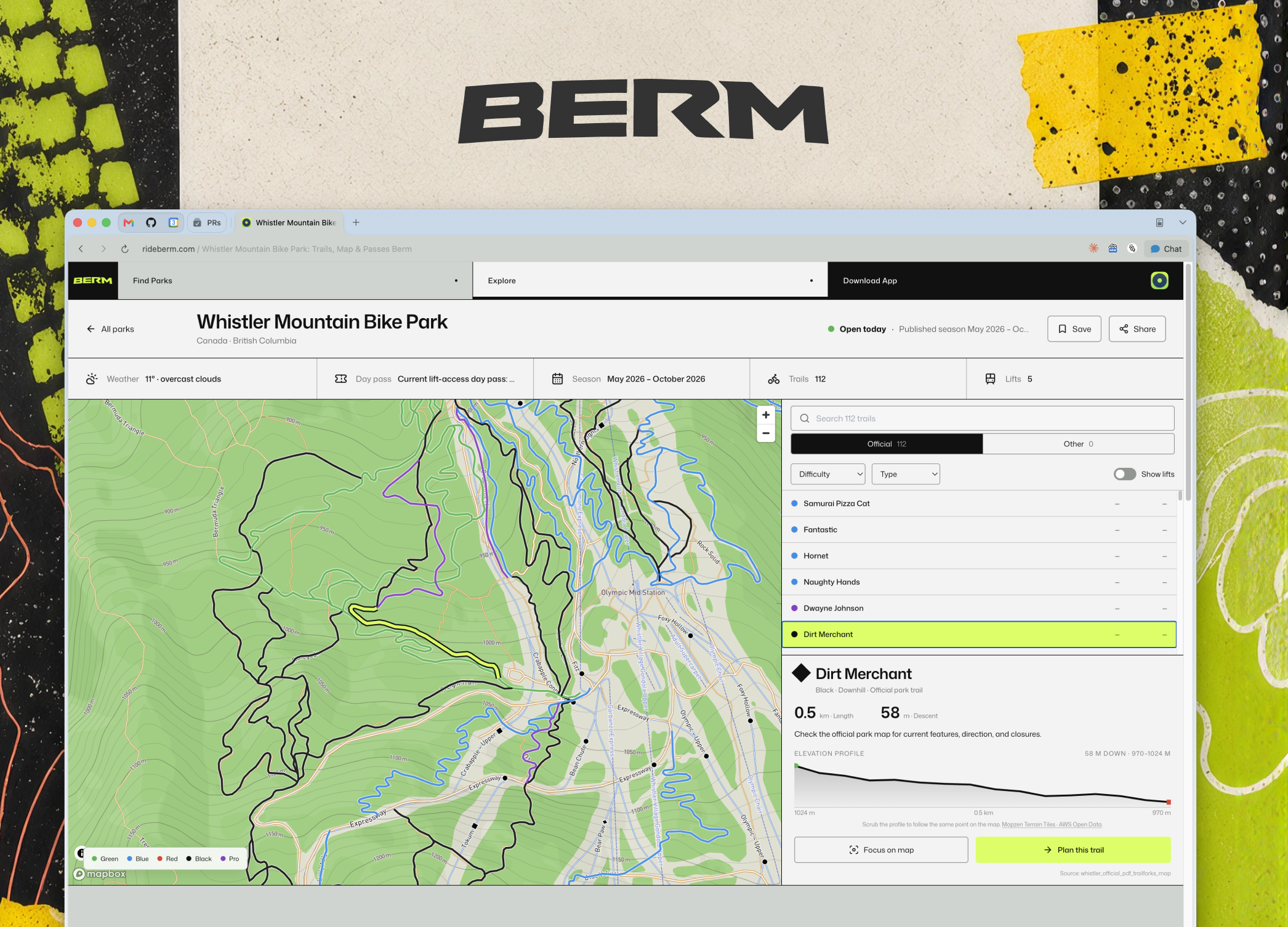Open the Find Parks menu
The width and height of the screenshot is (1288, 927).
pyautogui.click(x=295, y=281)
